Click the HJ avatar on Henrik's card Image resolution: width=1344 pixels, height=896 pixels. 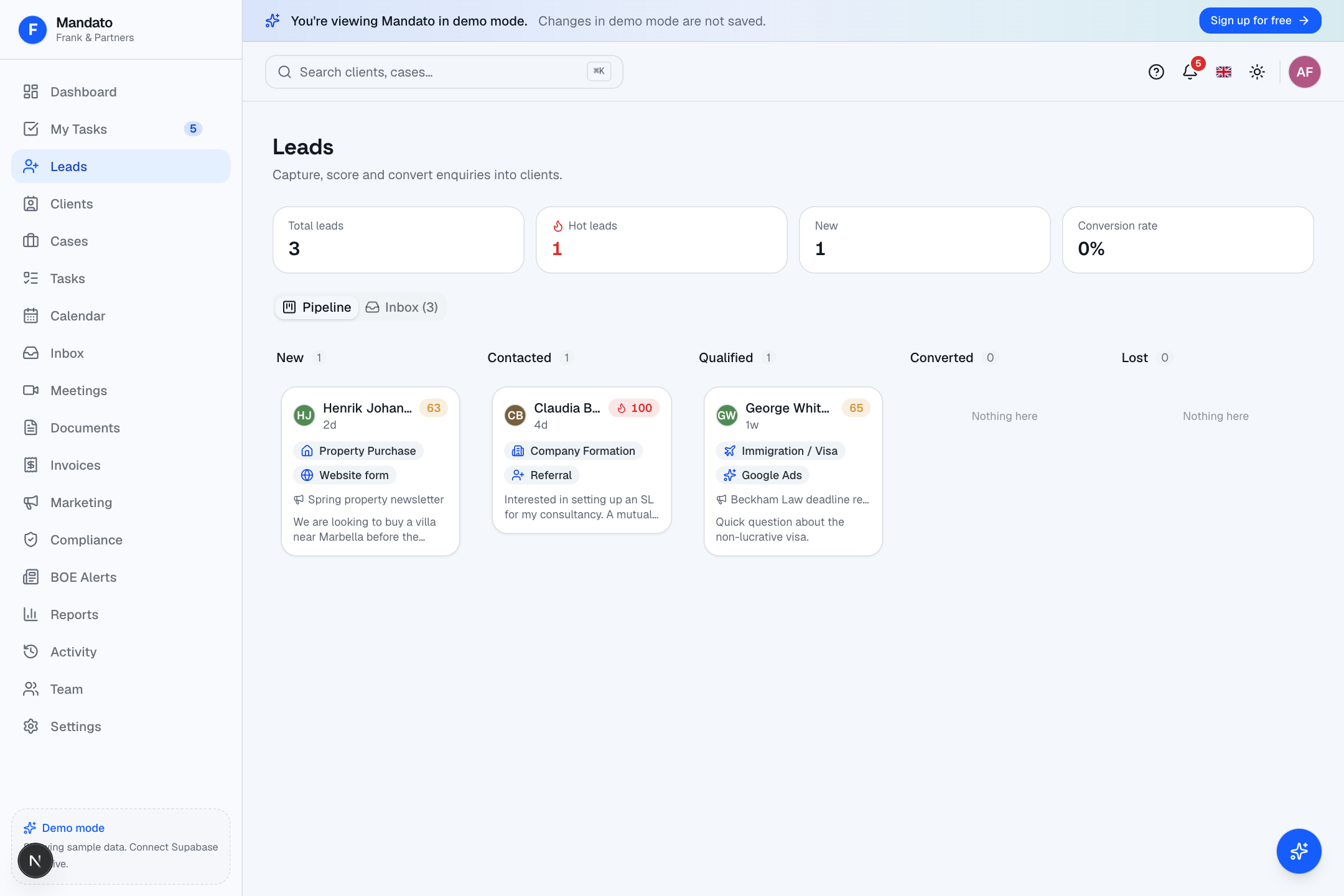click(x=304, y=415)
